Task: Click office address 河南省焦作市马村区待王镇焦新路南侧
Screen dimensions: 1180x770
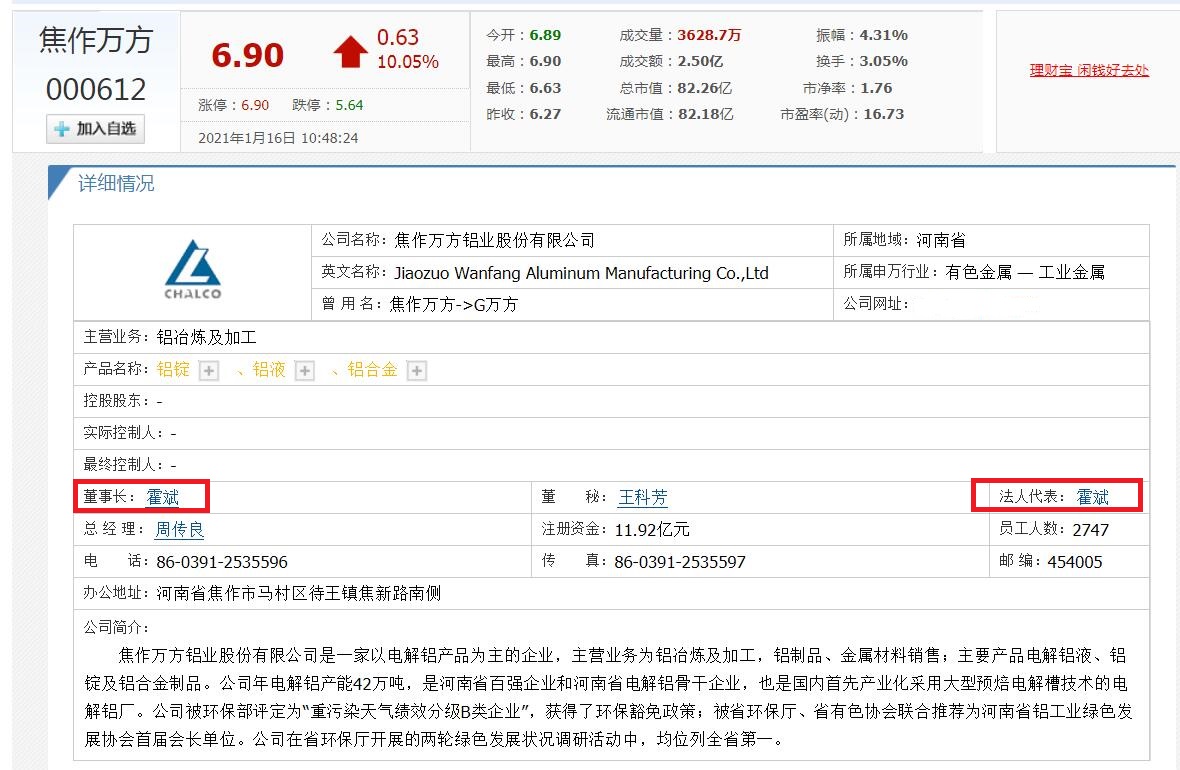Action: (x=299, y=594)
